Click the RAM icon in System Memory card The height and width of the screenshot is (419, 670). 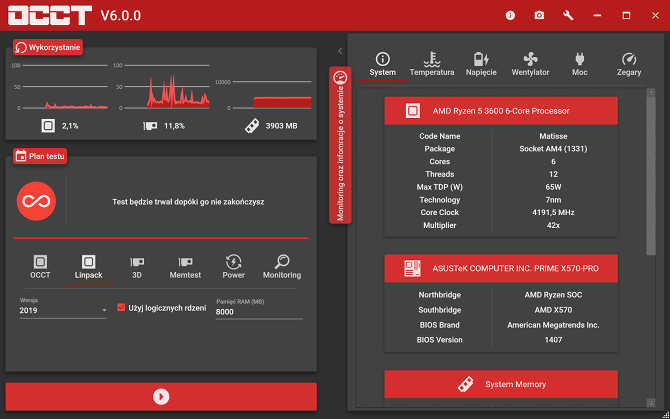pyautogui.click(x=465, y=384)
